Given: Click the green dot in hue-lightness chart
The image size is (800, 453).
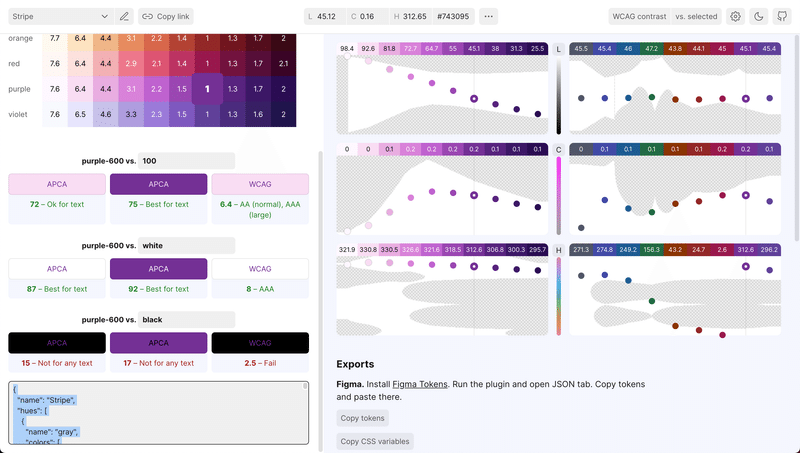Looking at the screenshot, I should (652, 97).
